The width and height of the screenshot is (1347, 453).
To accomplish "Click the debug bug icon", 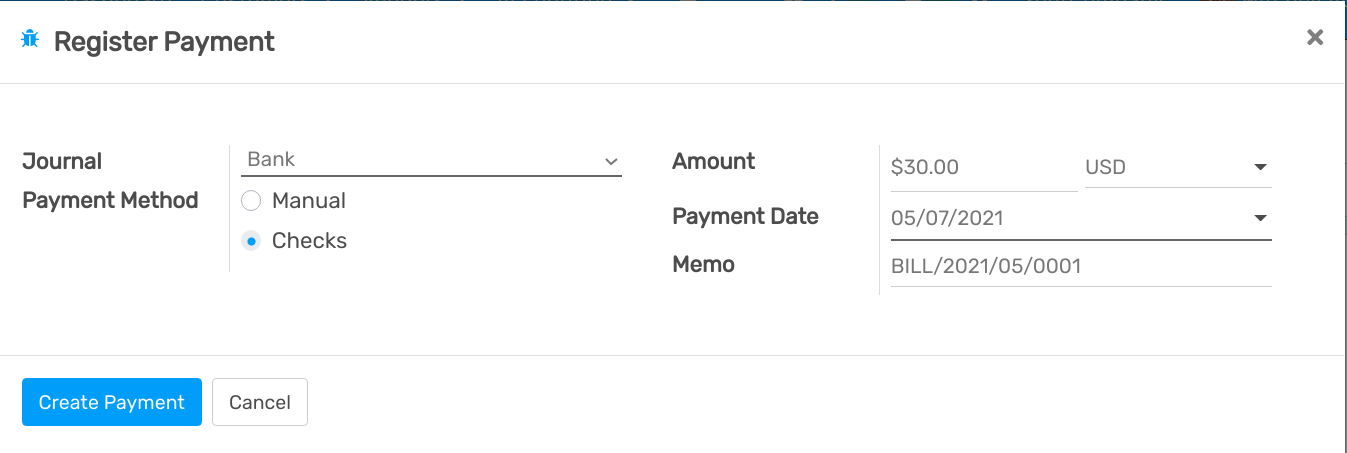I will [30, 40].
